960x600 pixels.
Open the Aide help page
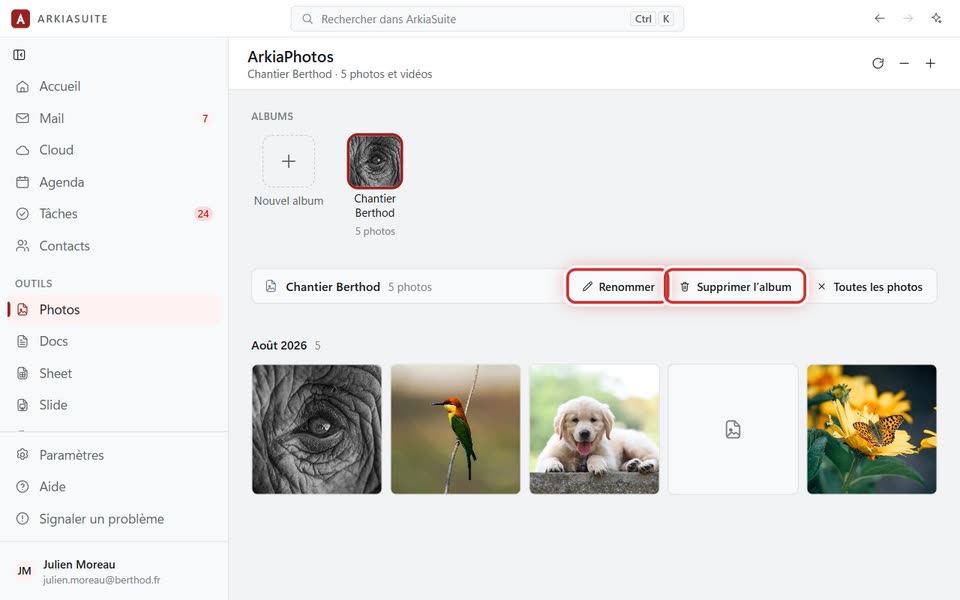tap(114, 487)
